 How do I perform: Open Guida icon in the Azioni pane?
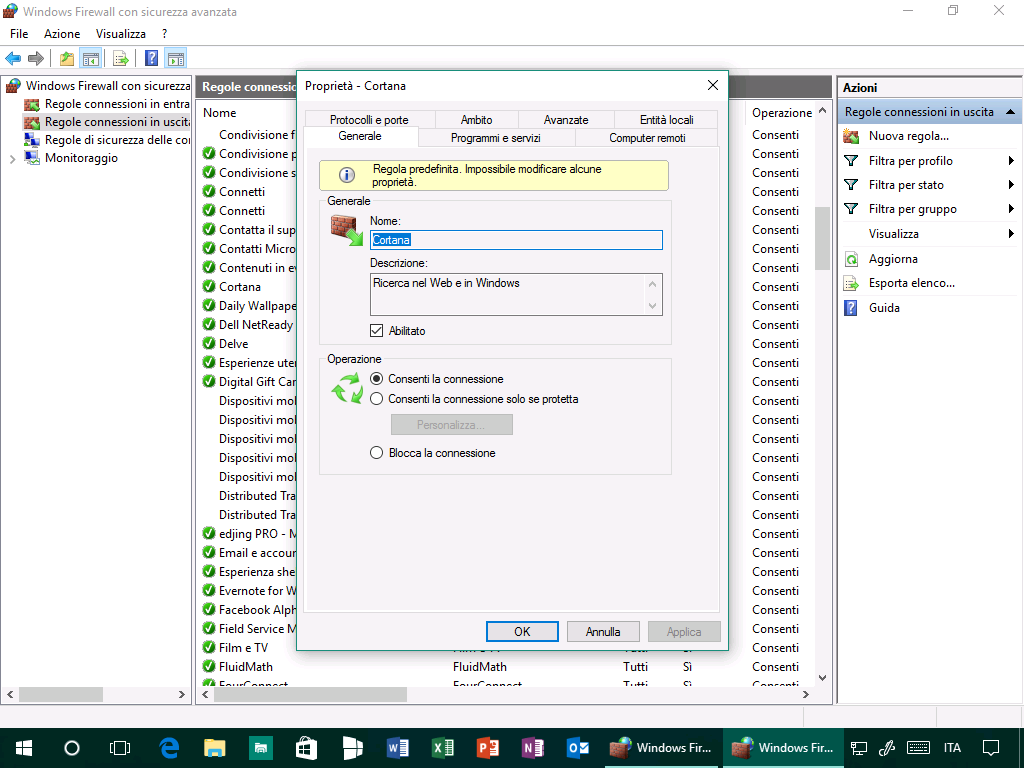pyautogui.click(x=851, y=308)
